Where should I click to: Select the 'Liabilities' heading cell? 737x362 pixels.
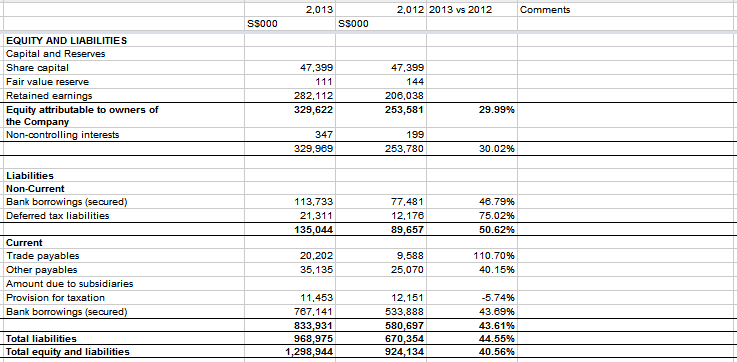click(x=124, y=176)
